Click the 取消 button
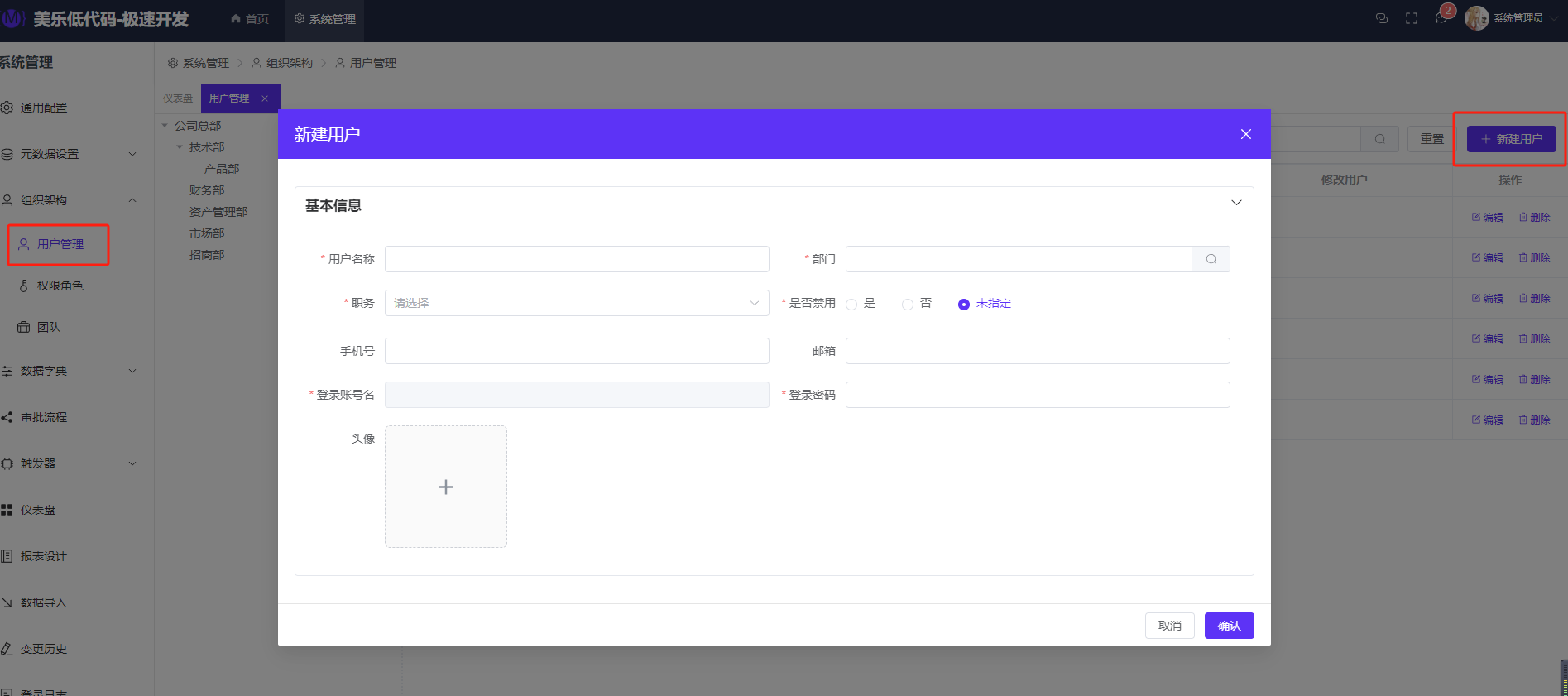1568x696 pixels. (x=1170, y=626)
